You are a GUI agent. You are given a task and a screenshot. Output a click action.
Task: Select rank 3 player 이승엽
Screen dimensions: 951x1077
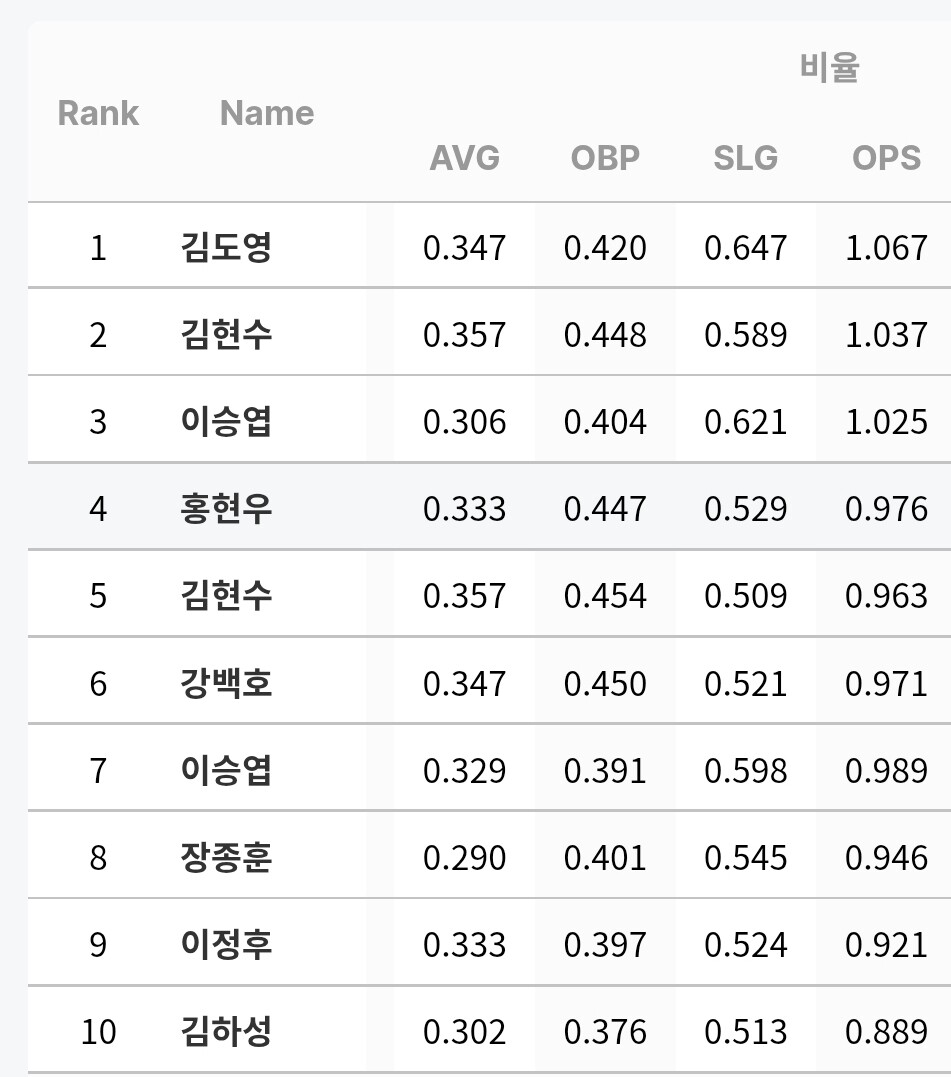pyautogui.click(x=226, y=421)
